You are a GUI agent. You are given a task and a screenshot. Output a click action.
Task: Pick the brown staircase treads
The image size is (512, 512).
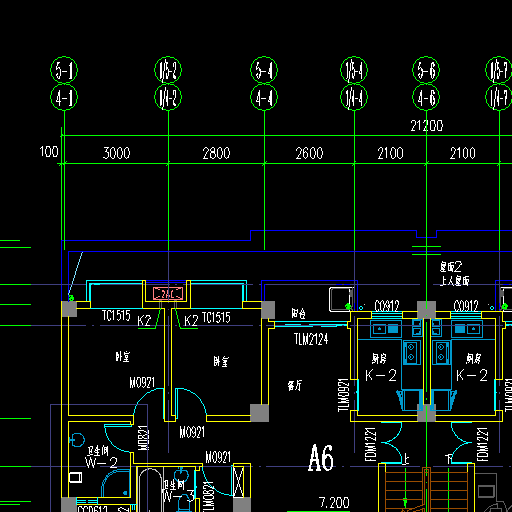coord(427,490)
